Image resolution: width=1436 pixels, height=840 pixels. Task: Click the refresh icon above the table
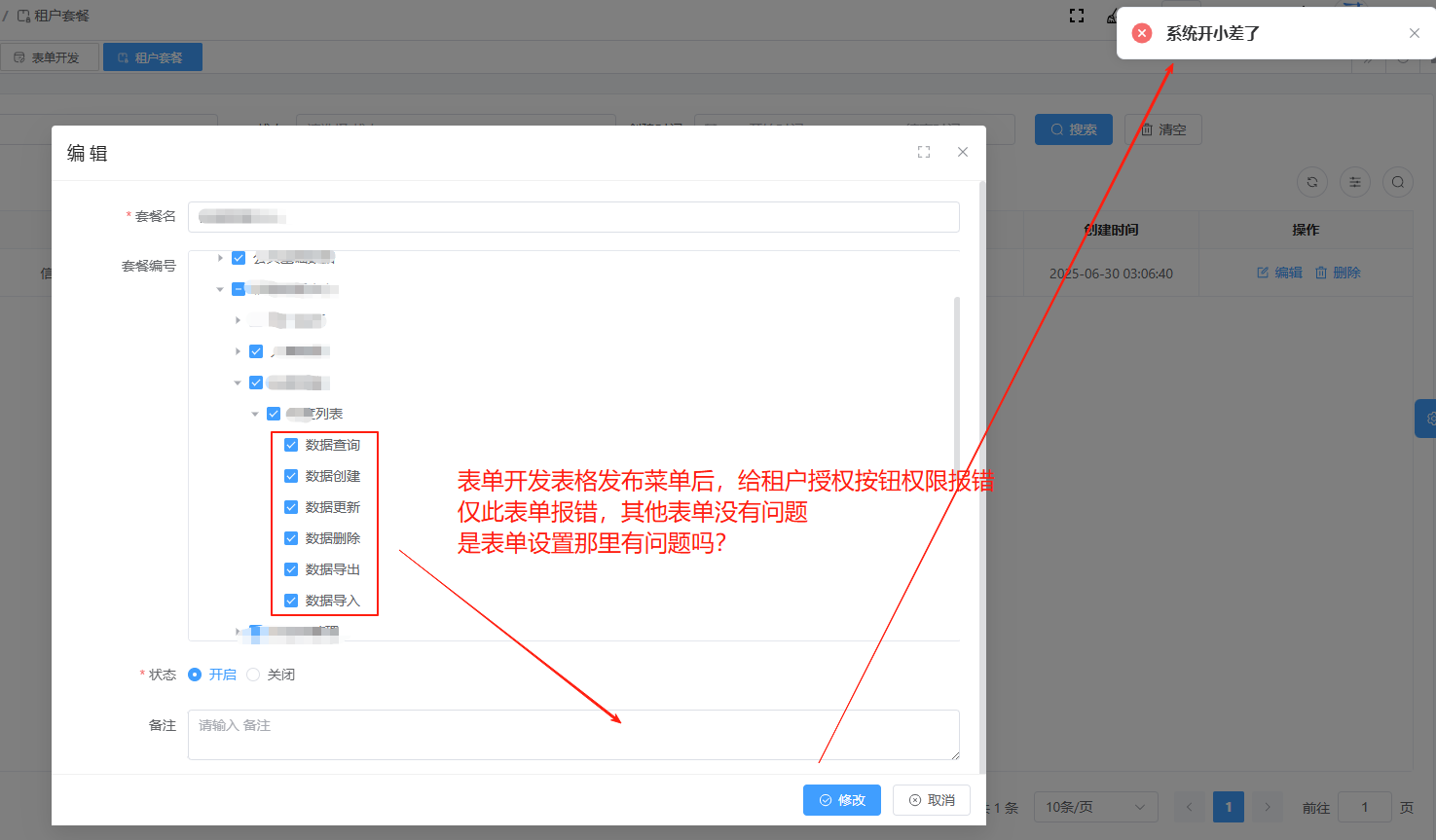pos(1312,182)
